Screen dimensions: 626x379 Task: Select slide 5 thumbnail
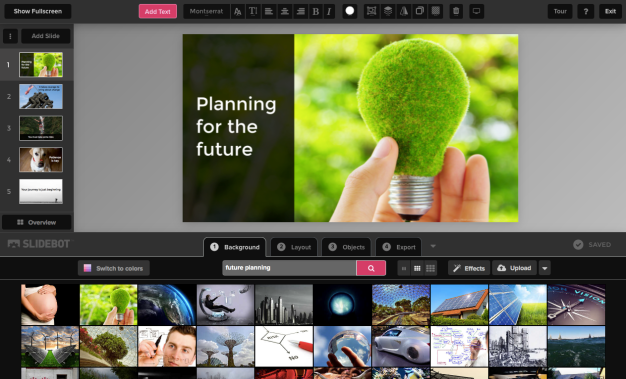click(x=41, y=191)
